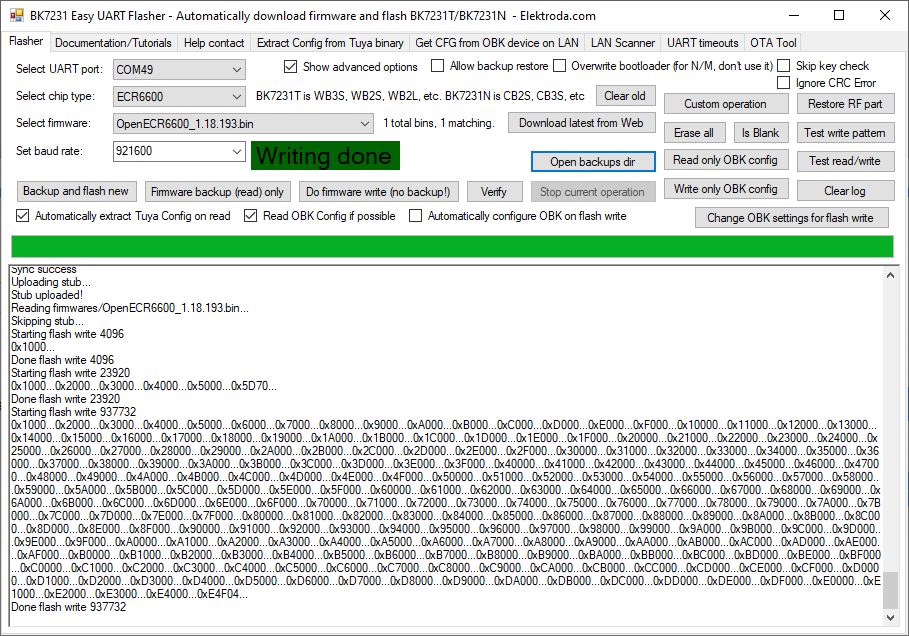Click log scrollbar up arrow
The width and height of the screenshot is (909, 636).
tap(890, 275)
